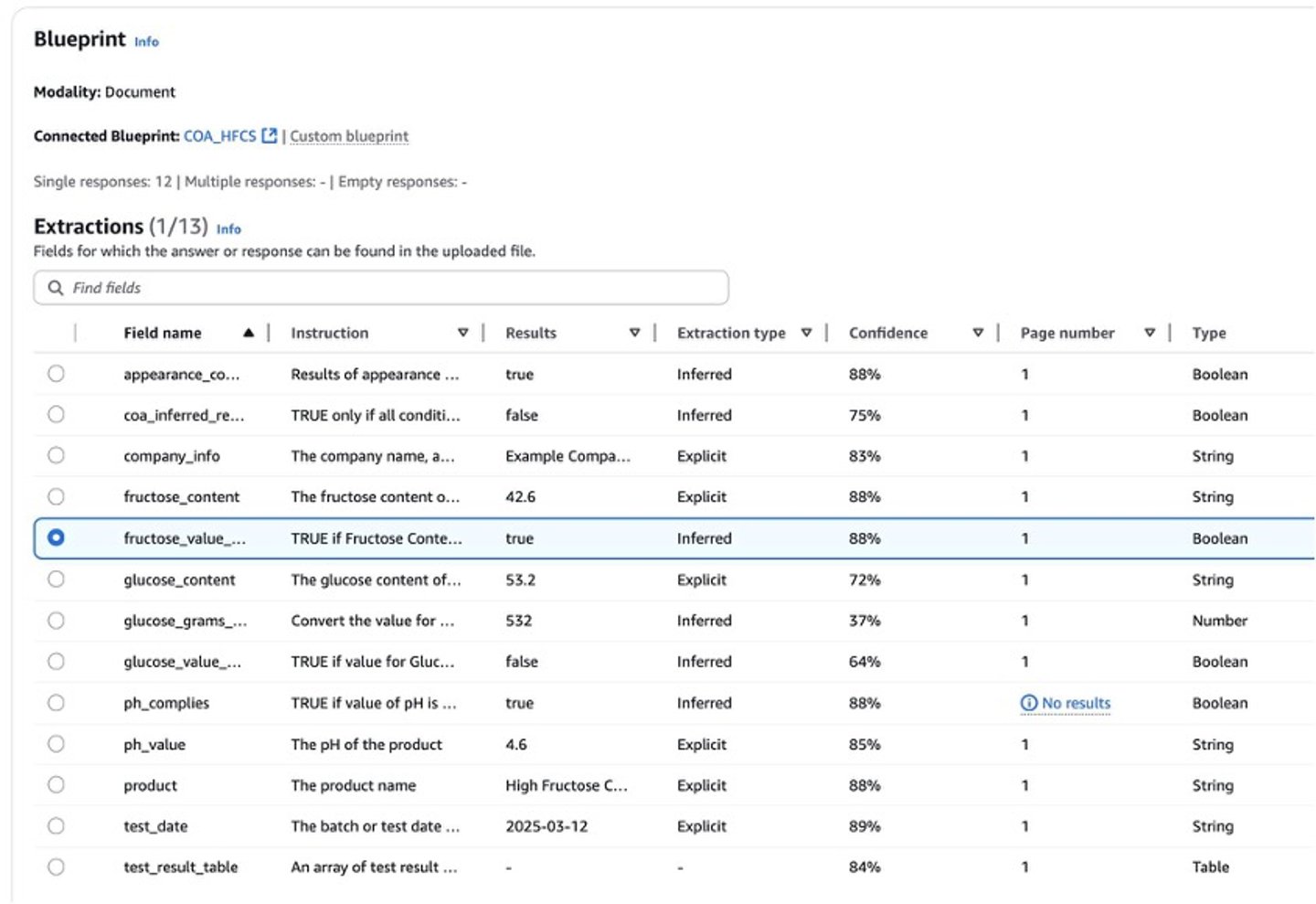
Task: Click the Type column header
Action: [x=1209, y=333]
